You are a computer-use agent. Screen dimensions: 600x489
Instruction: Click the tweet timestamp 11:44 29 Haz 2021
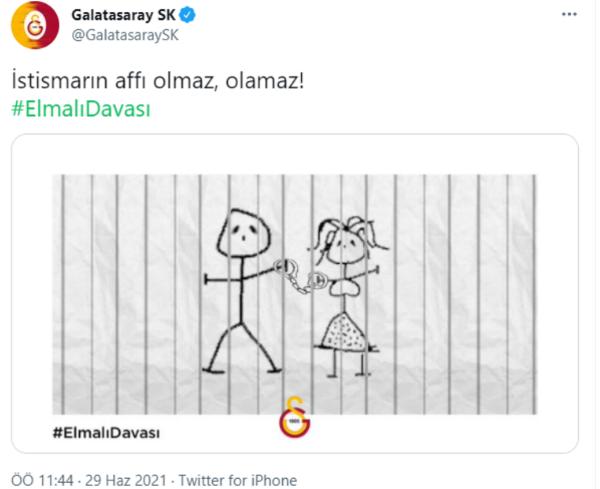tap(89, 480)
